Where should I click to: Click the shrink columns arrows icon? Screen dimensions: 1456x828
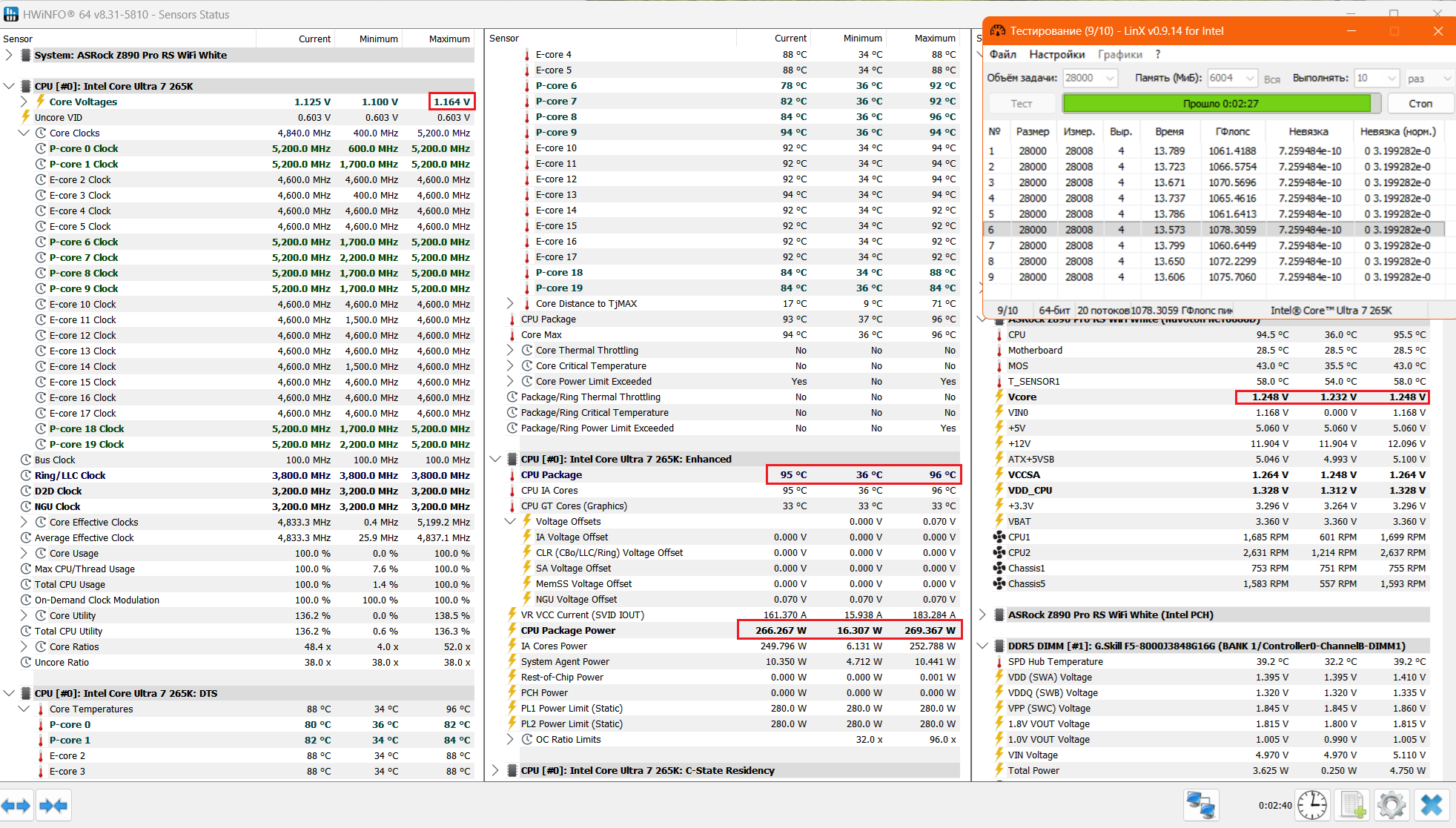click(53, 806)
